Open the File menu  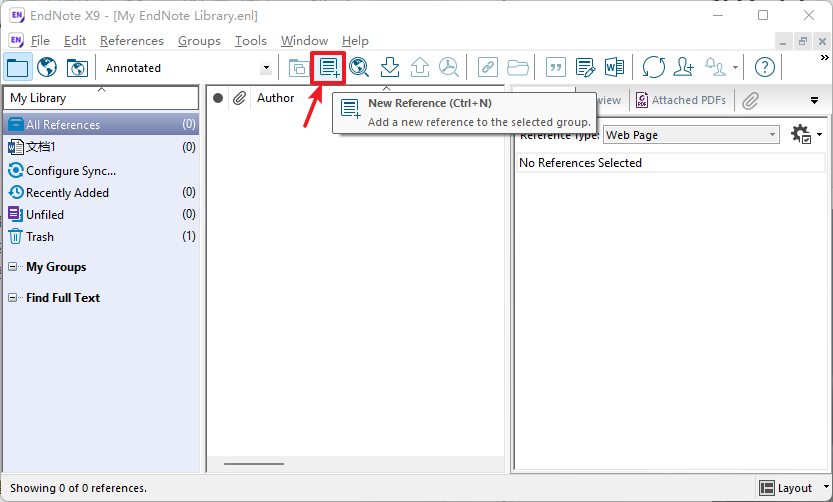coord(40,41)
